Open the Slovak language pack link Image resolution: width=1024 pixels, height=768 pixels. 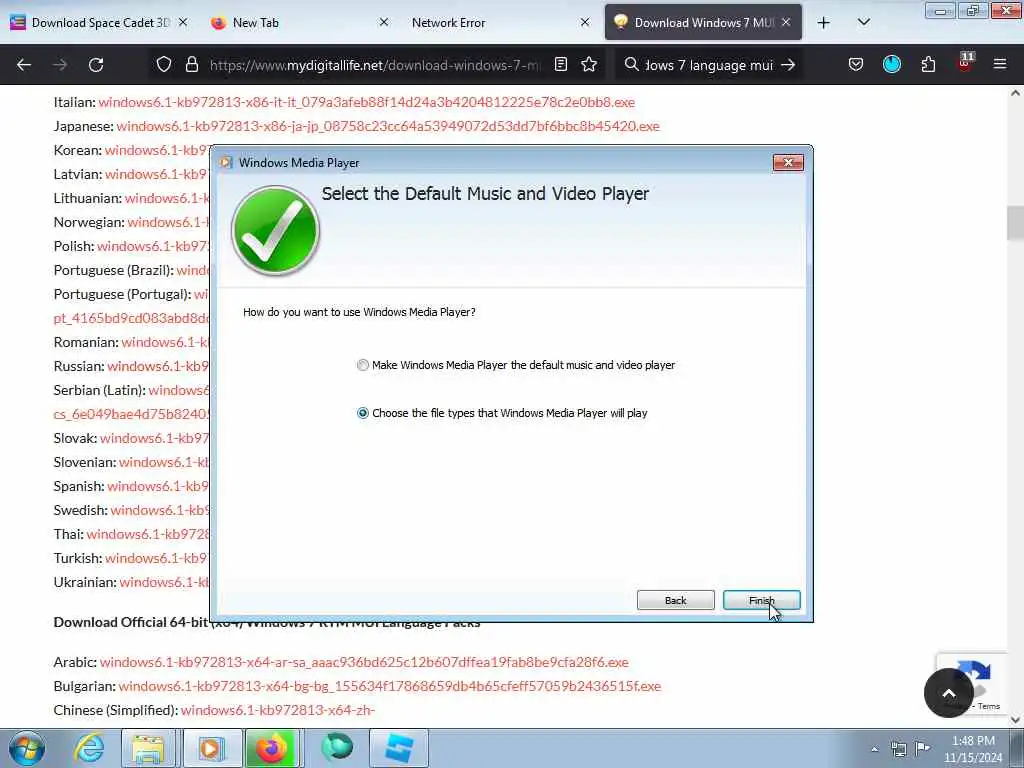click(x=154, y=438)
